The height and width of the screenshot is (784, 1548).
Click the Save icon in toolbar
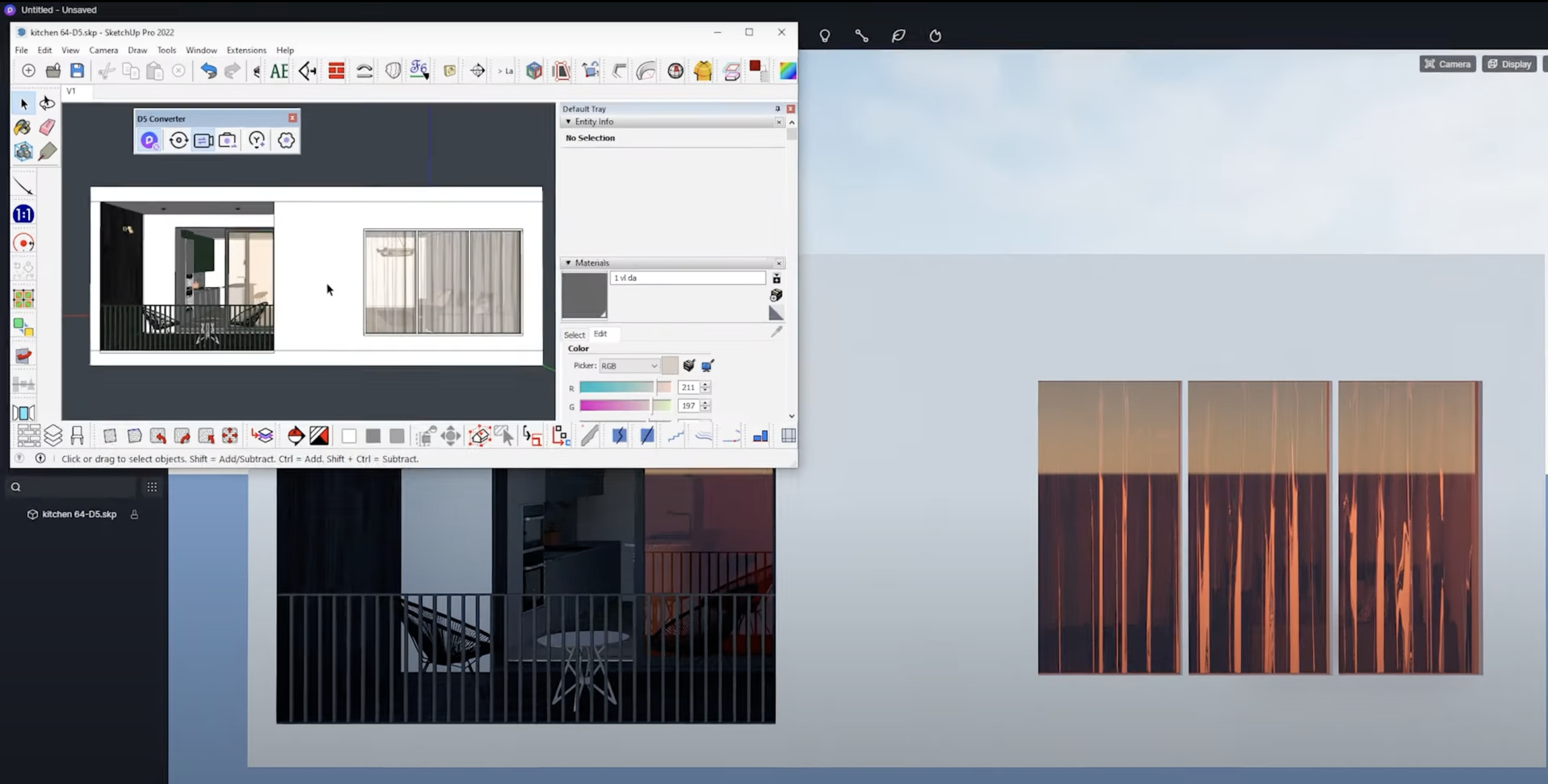tap(77, 71)
